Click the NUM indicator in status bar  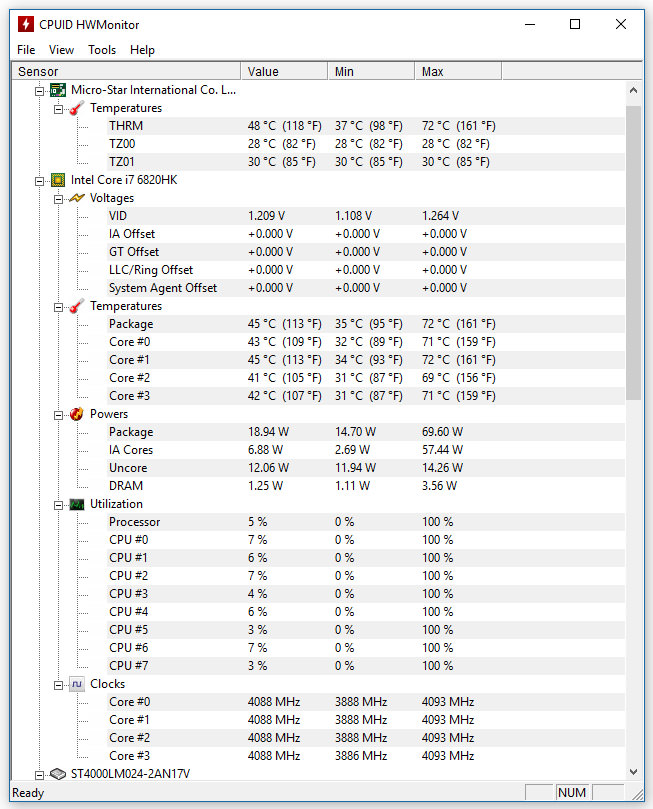tap(572, 793)
